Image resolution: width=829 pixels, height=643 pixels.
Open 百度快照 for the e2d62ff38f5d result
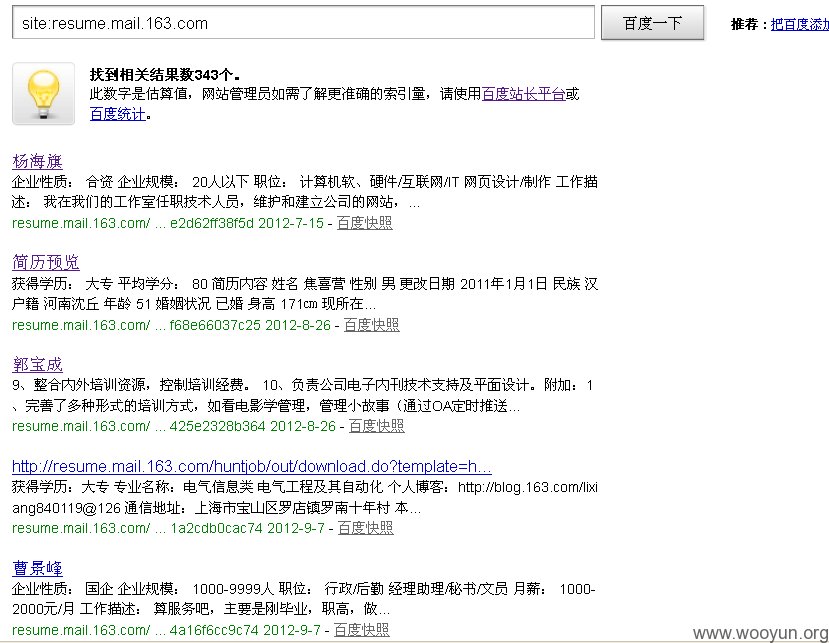tap(364, 223)
